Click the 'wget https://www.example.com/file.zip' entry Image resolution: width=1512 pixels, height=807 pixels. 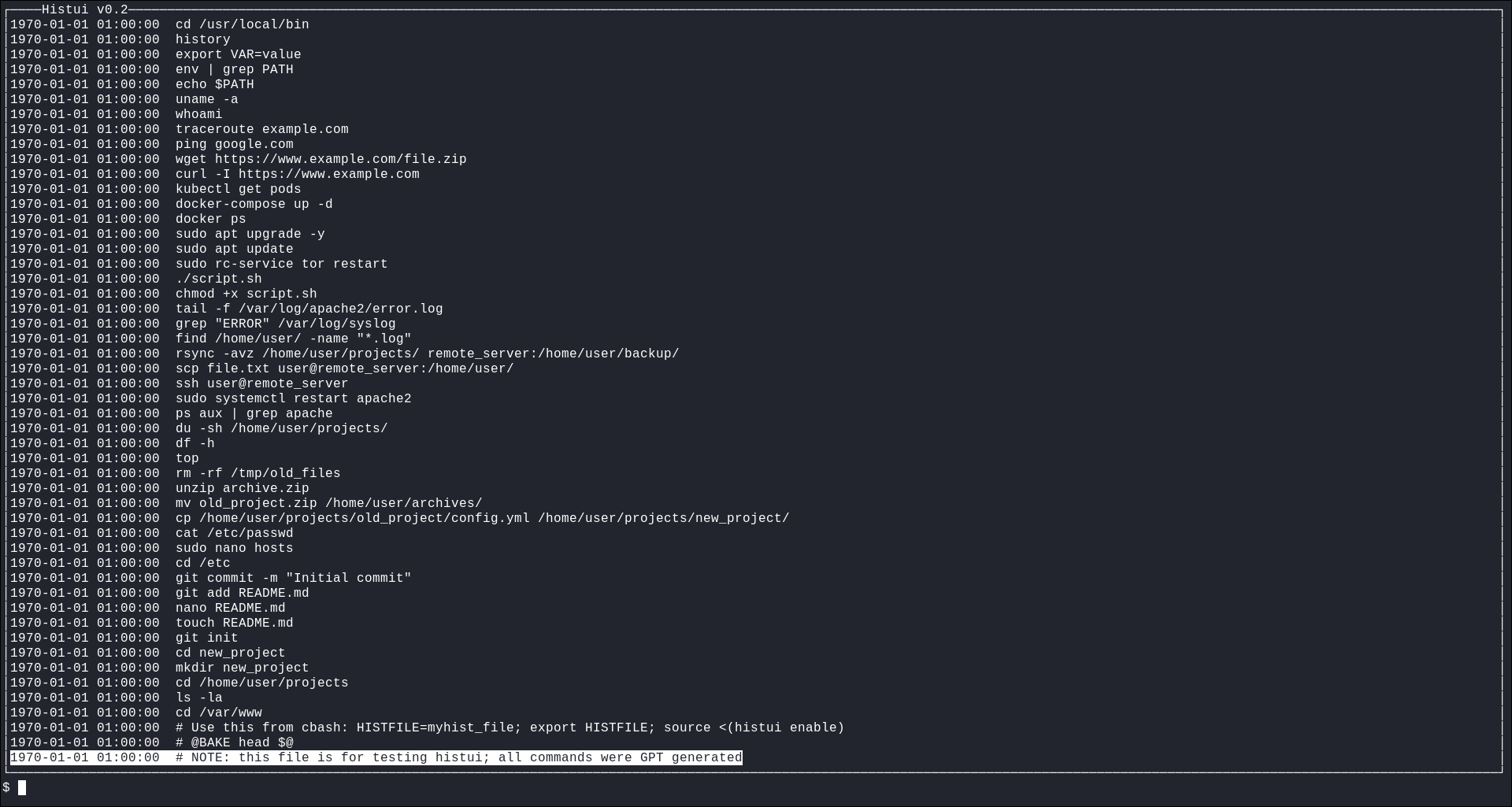click(321, 159)
